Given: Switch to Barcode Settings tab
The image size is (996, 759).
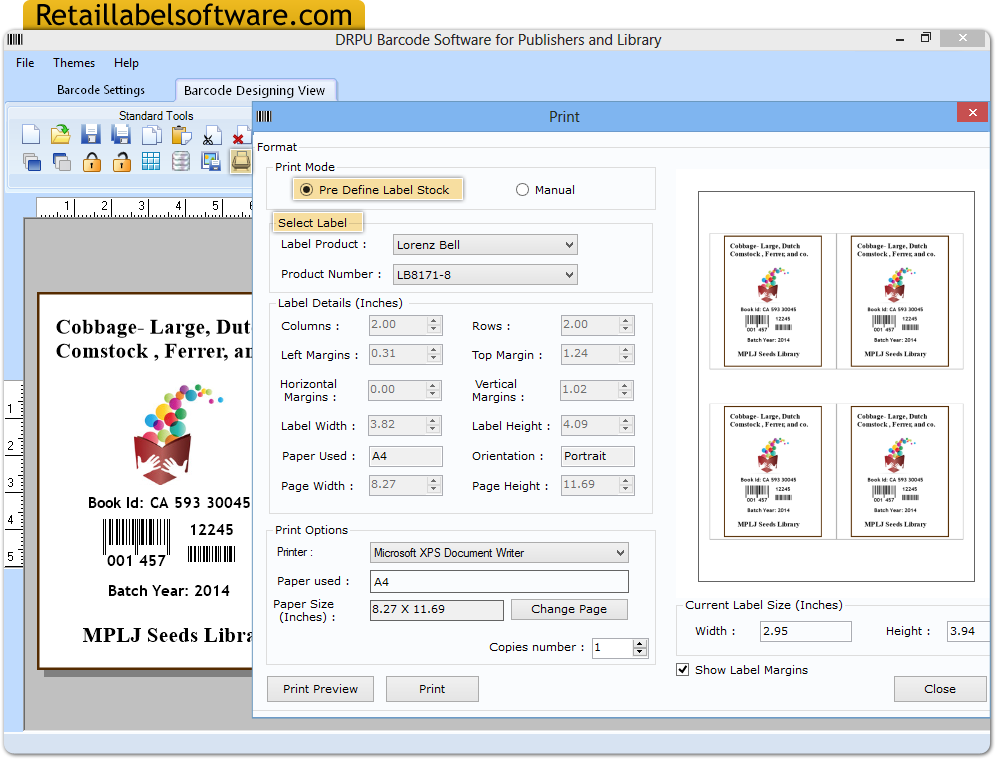Looking at the screenshot, I should 101,90.
